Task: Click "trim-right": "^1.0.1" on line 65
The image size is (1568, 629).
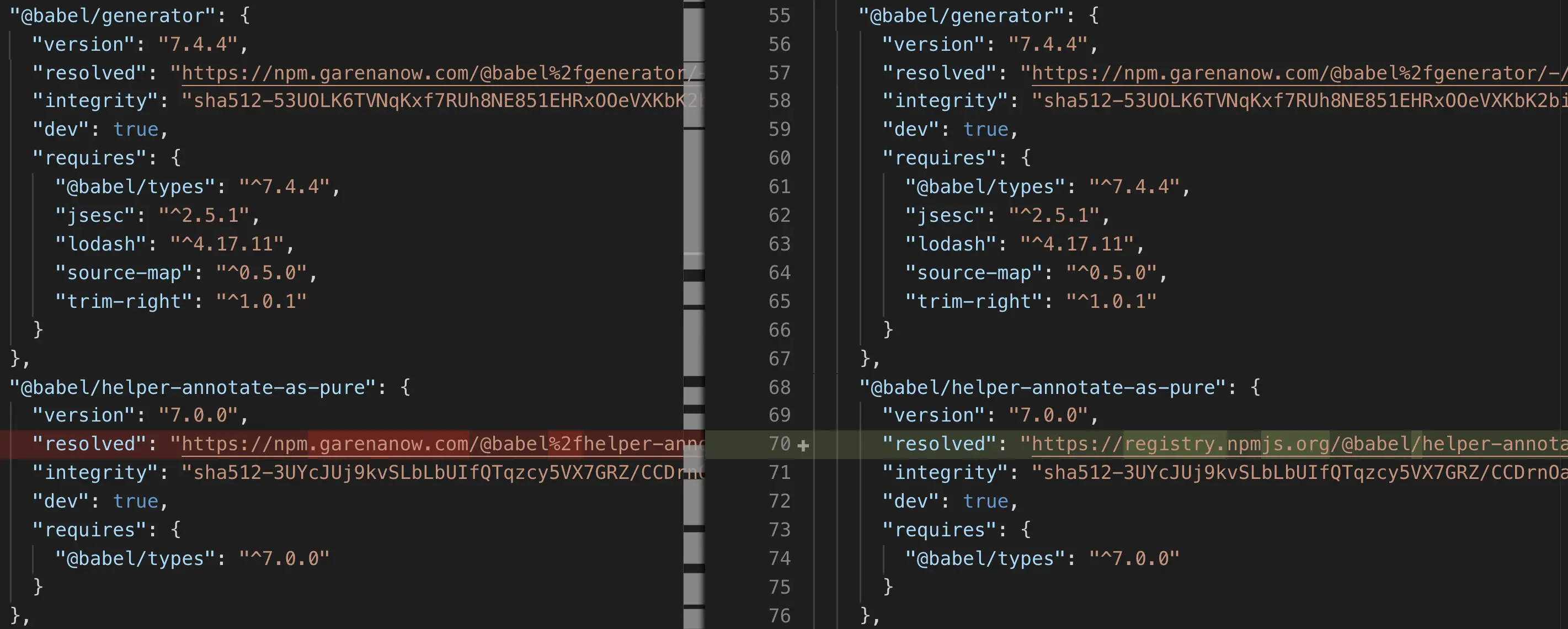Action: coord(1031,301)
